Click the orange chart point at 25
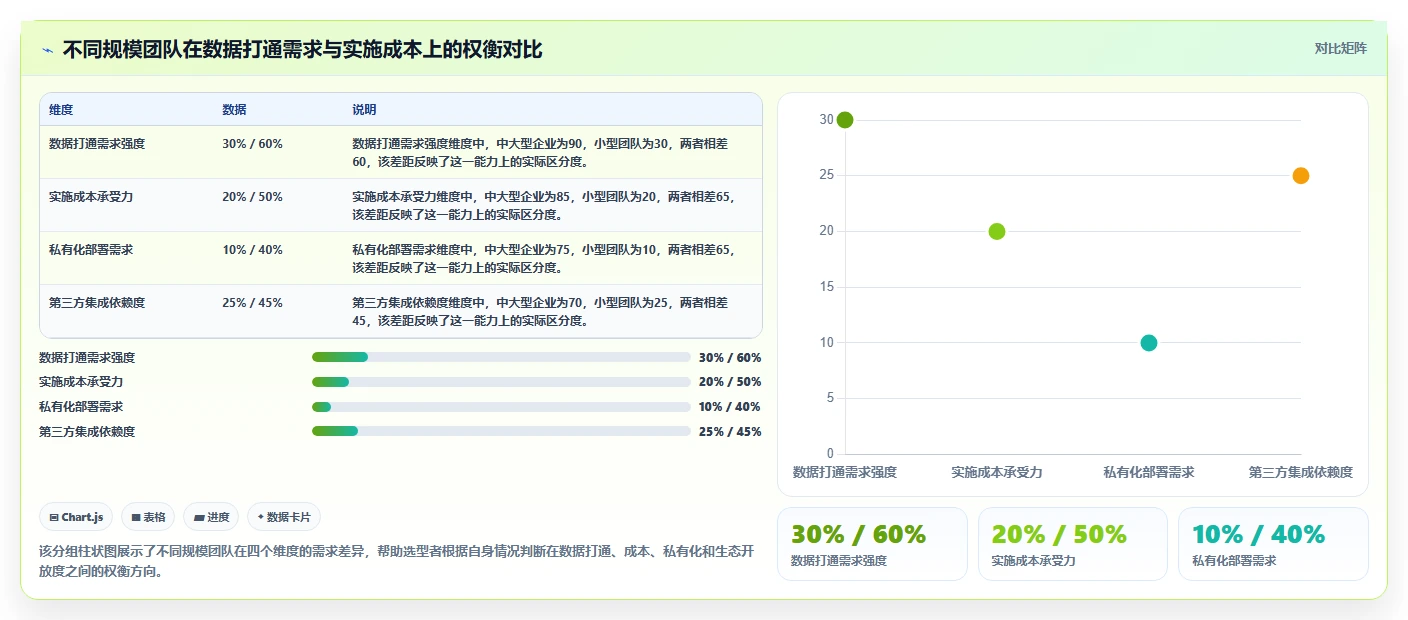This screenshot has width=1408, height=620. tap(1301, 176)
